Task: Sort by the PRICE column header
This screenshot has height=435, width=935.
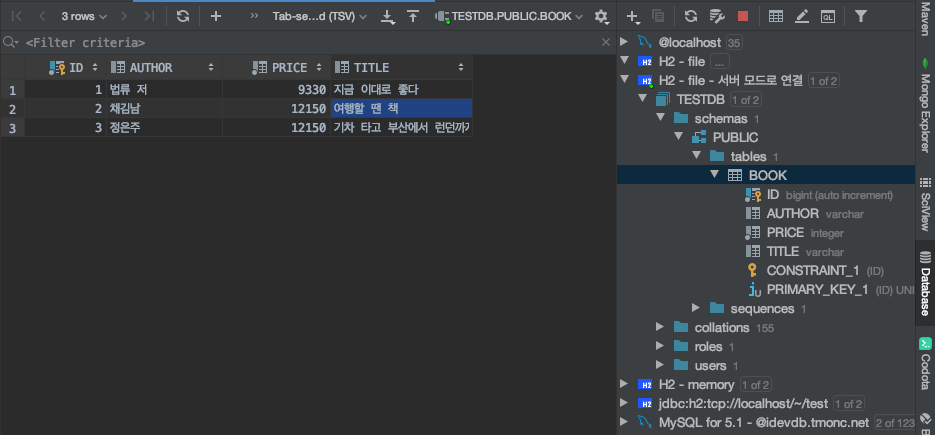Action: click(x=277, y=67)
